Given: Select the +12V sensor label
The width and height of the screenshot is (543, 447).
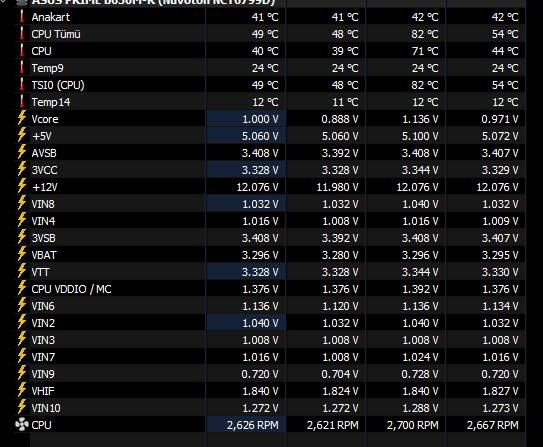Looking at the screenshot, I should (x=44, y=187).
